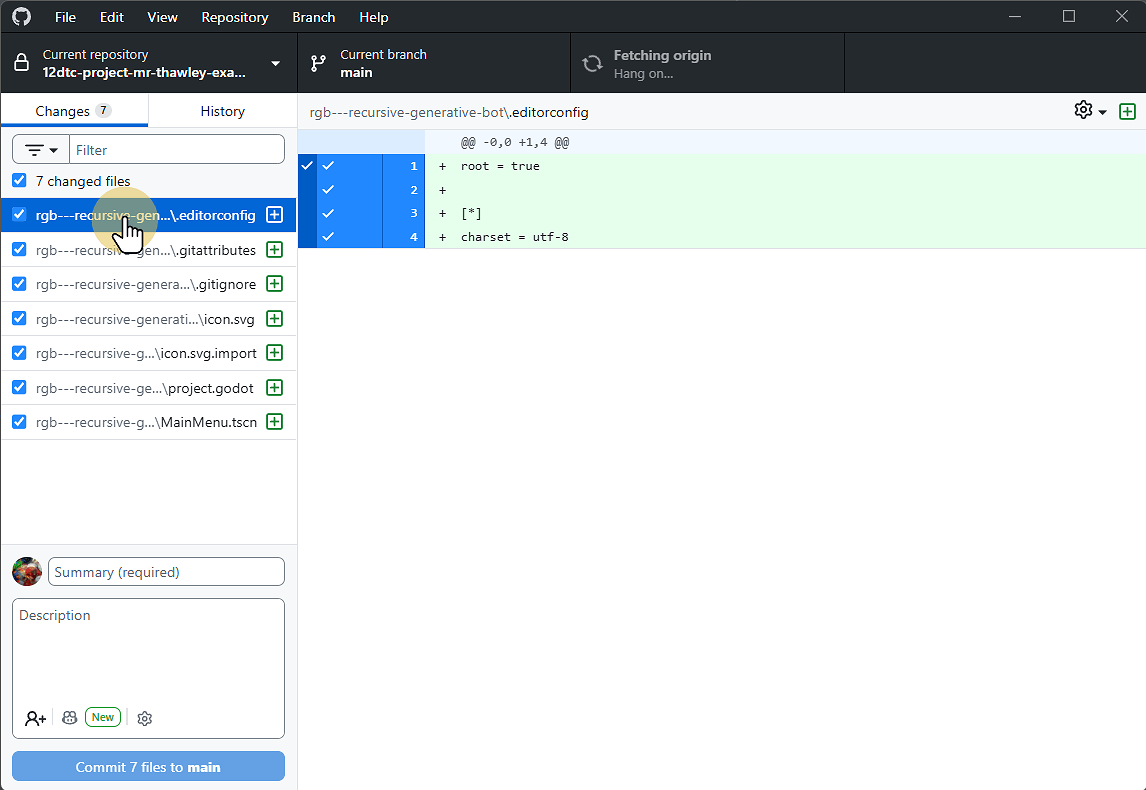Click the Copilot icon near the New badge
The width and height of the screenshot is (1146, 790).
(69, 718)
